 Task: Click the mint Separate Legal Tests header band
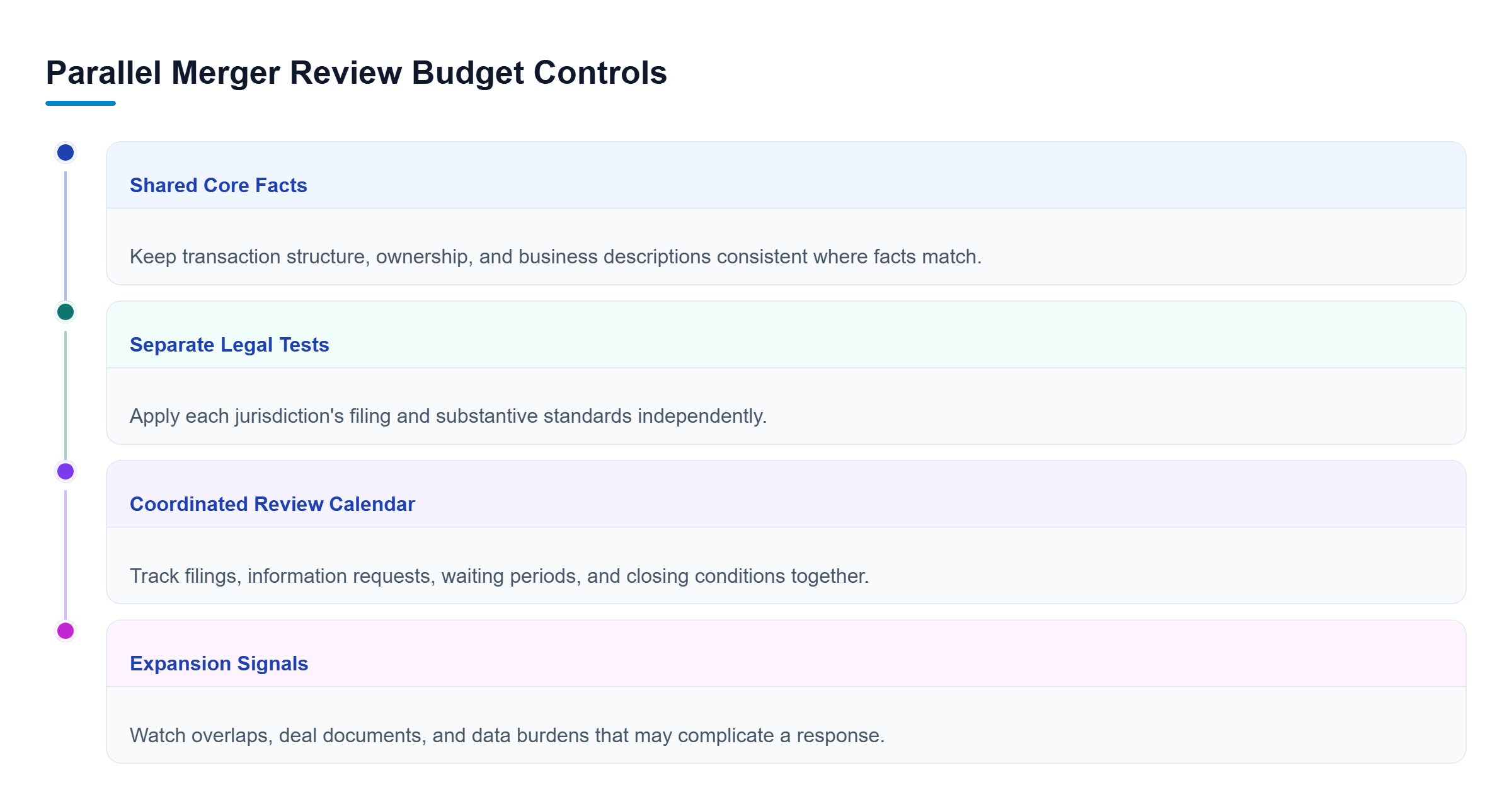point(786,335)
